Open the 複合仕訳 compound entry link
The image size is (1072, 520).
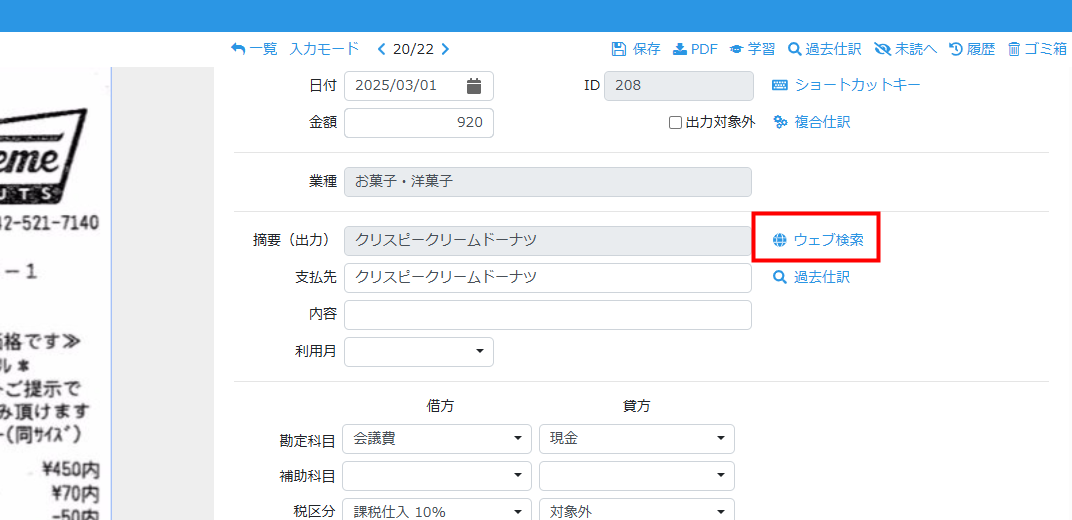click(812, 122)
